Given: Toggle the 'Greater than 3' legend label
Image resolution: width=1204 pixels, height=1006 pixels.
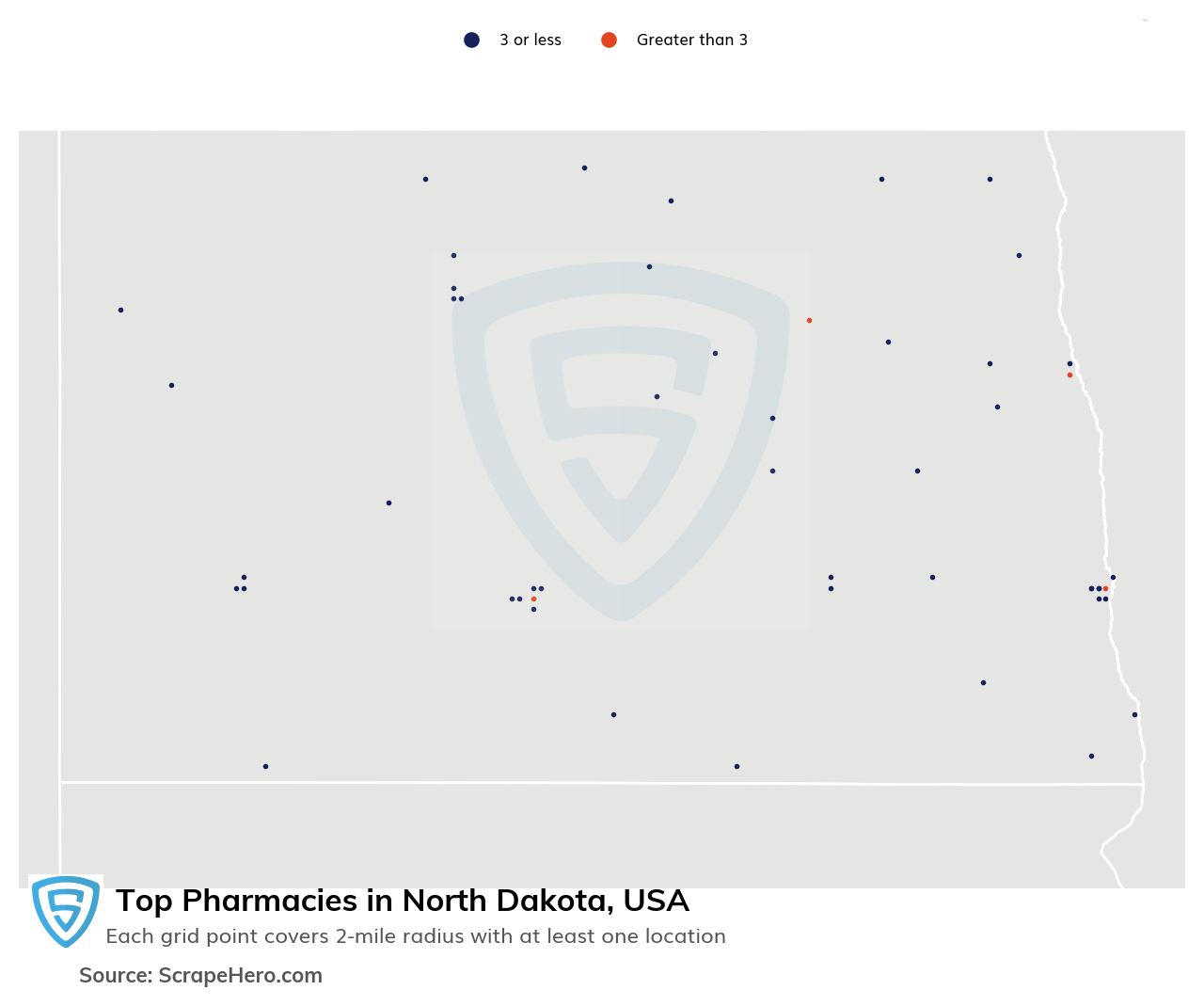Looking at the screenshot, I should coord(692,40).
